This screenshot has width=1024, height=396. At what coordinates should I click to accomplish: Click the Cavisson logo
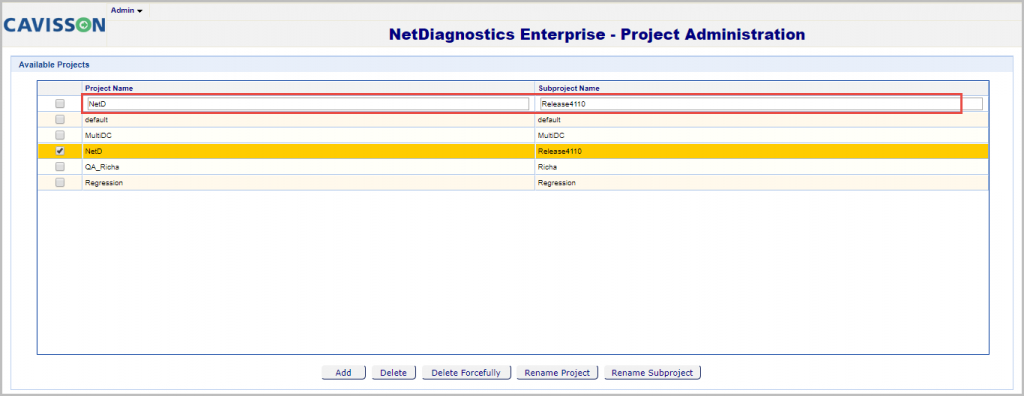(54, 25)
